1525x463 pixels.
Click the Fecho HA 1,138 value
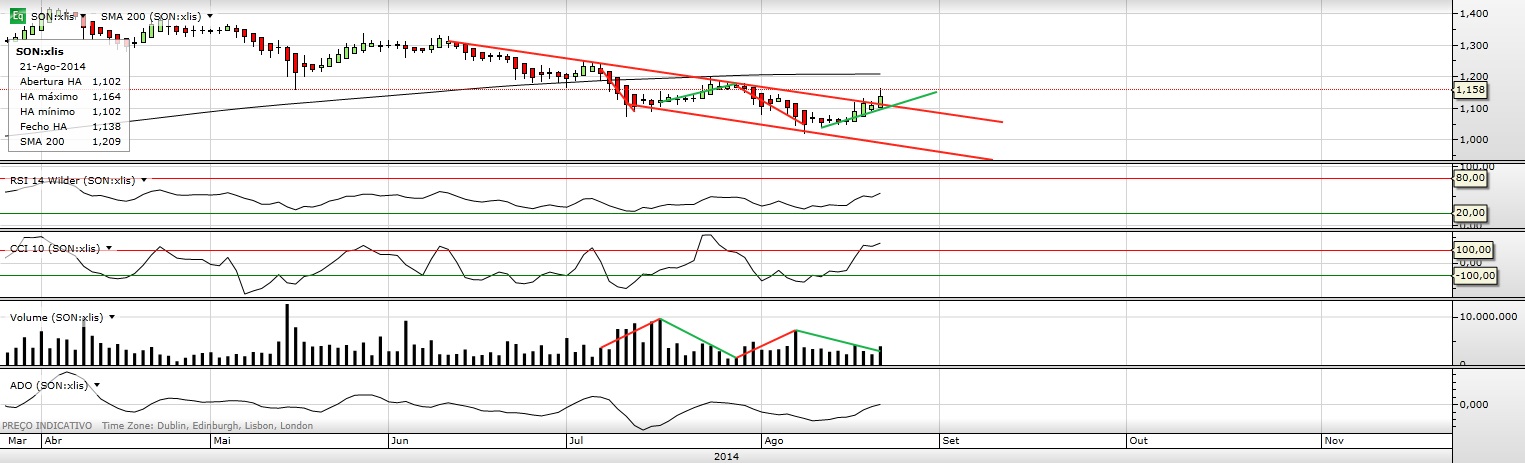106,127
